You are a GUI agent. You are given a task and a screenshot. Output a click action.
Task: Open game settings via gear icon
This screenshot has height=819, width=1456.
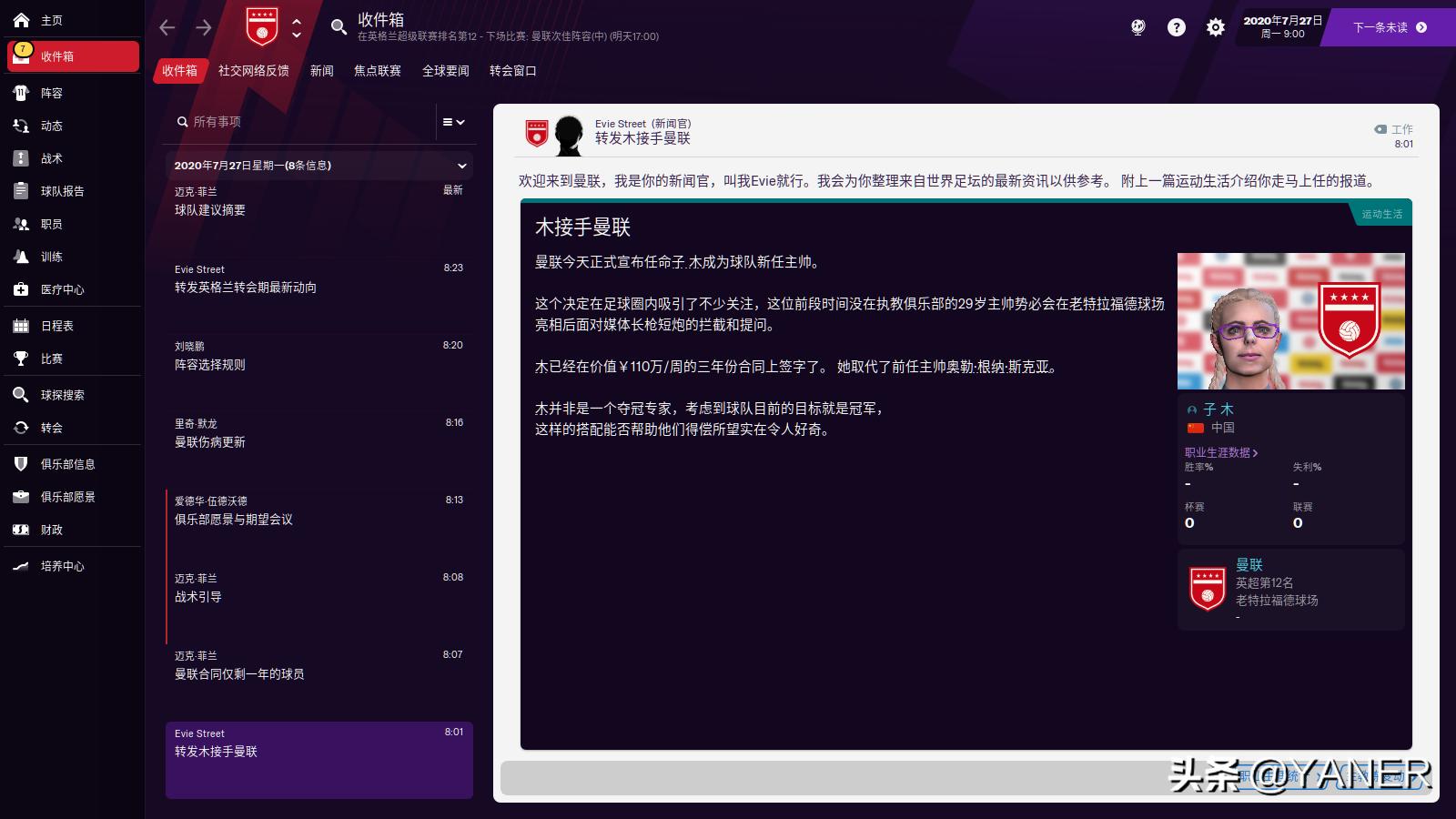(x=1214, y=27)
